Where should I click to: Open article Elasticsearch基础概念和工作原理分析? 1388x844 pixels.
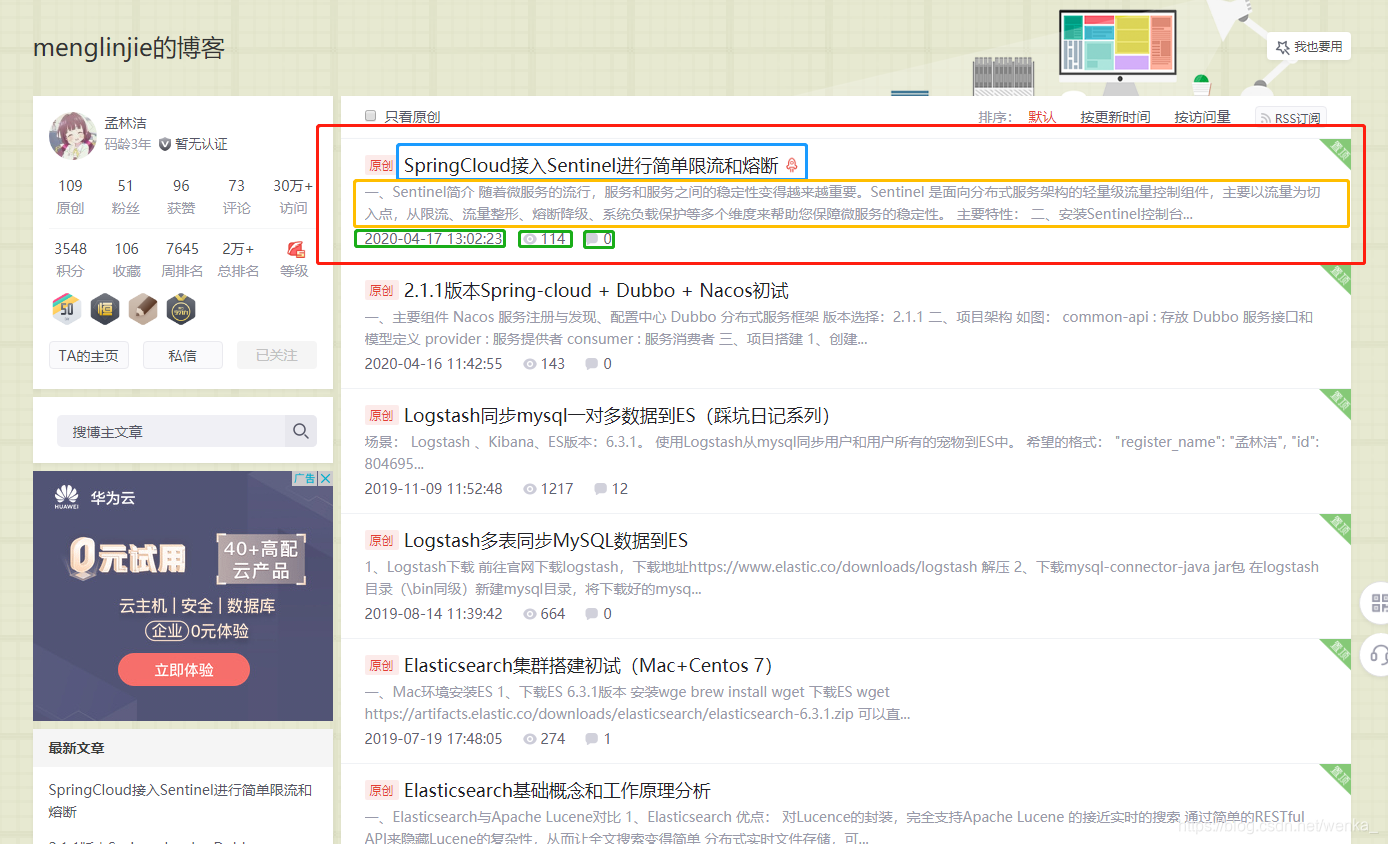coord(557,791)
